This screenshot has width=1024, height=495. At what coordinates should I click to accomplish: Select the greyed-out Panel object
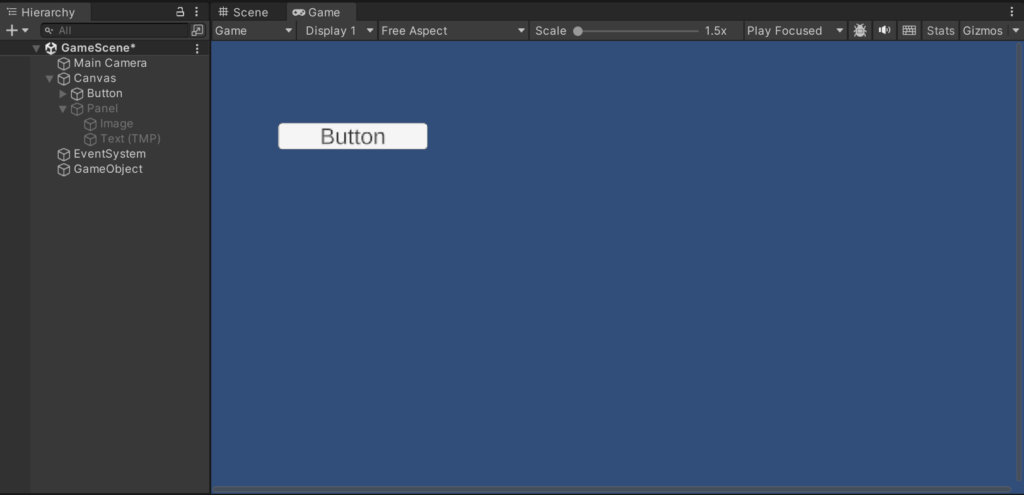(104, 108)
